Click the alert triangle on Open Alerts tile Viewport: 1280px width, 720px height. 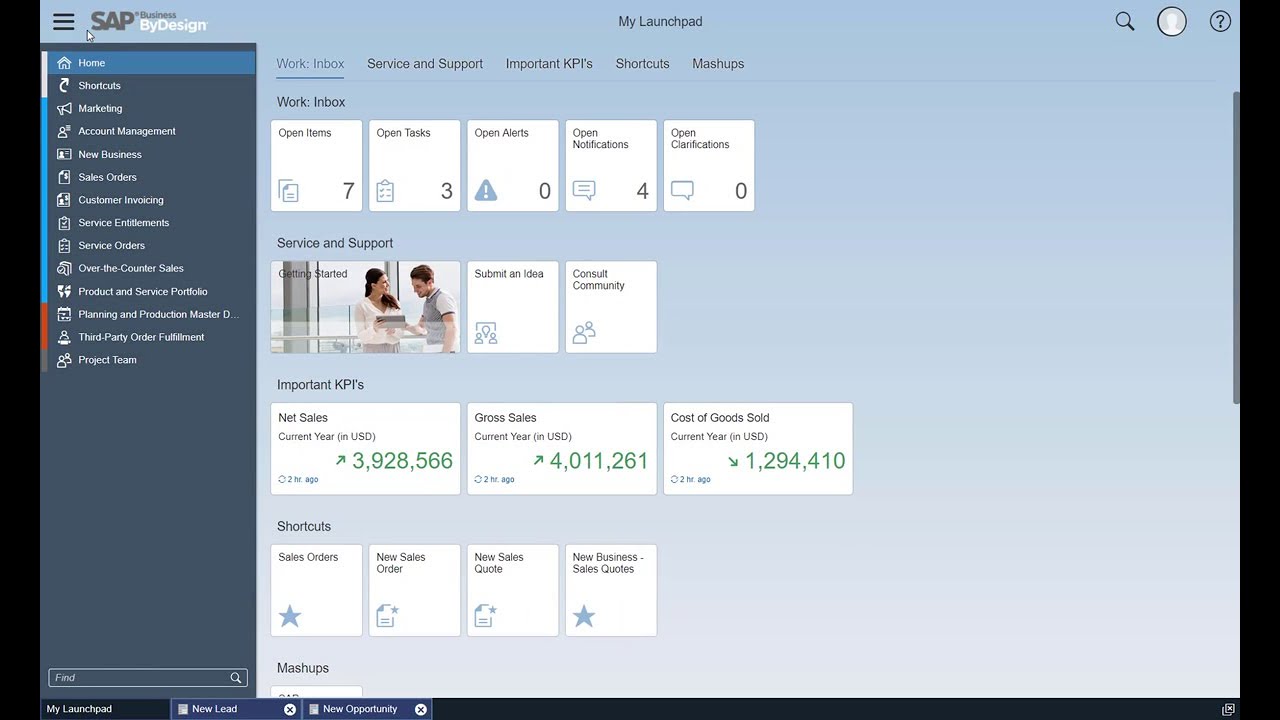[x=486, y=190]
